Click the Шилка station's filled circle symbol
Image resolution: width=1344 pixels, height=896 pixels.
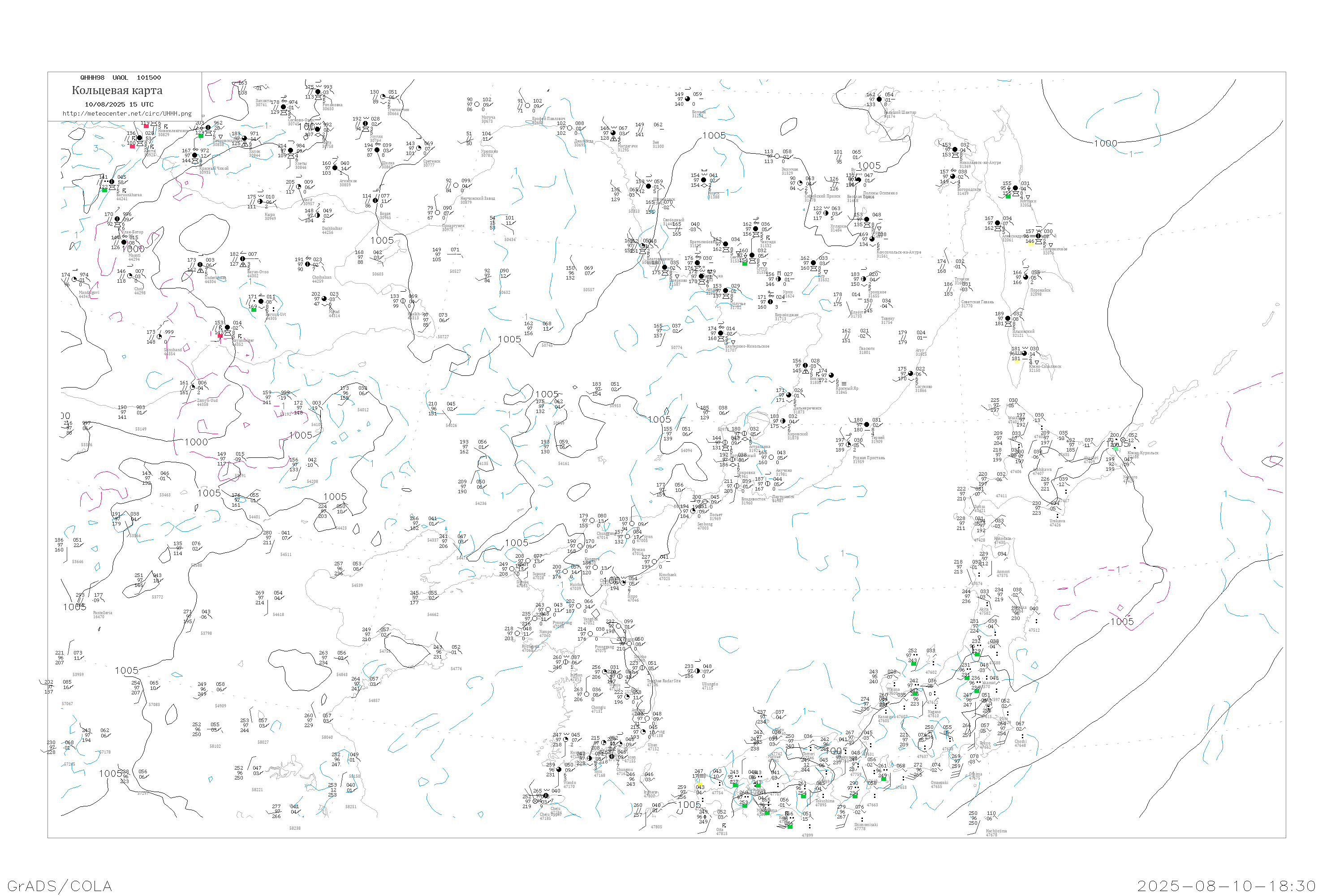click(x=377, y=150)
